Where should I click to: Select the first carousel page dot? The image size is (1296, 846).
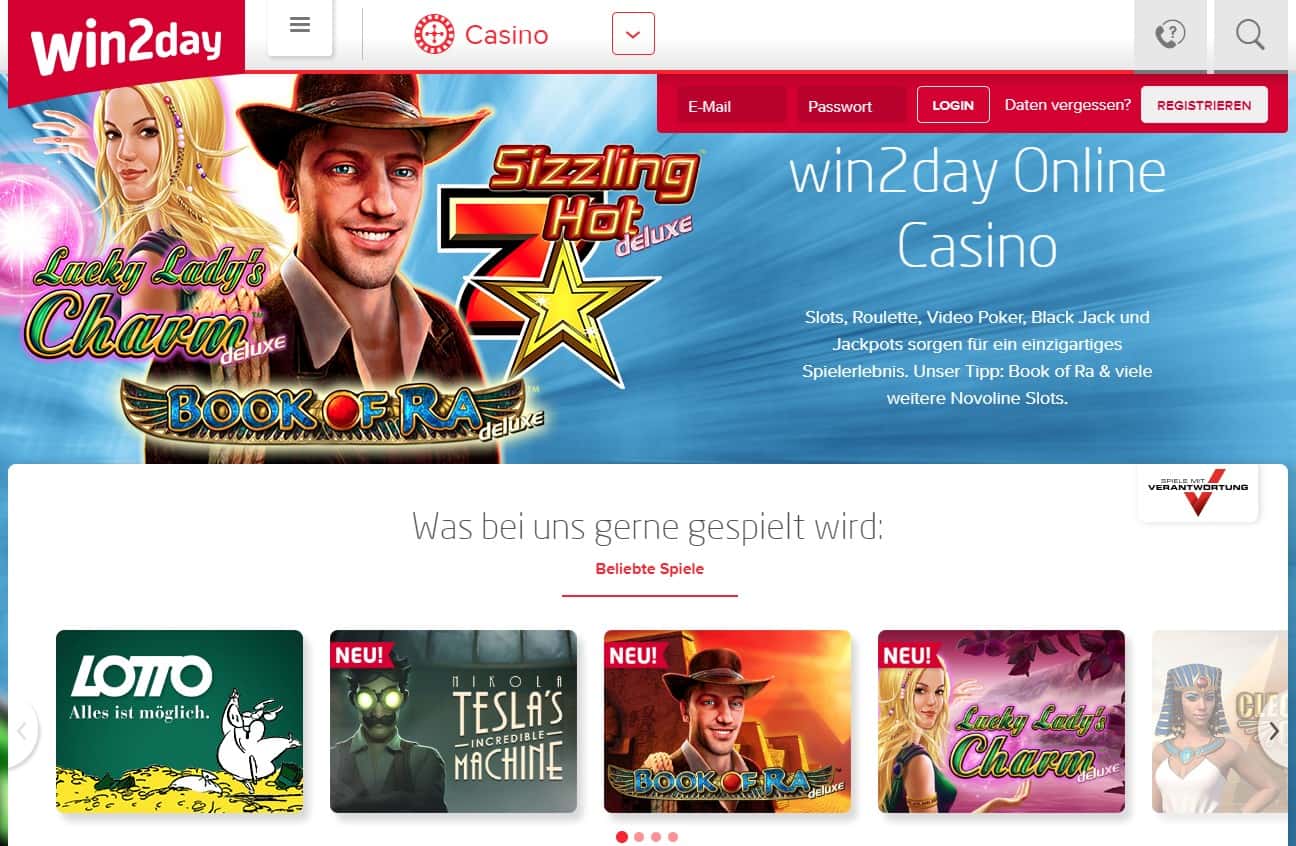click(622, 837)
